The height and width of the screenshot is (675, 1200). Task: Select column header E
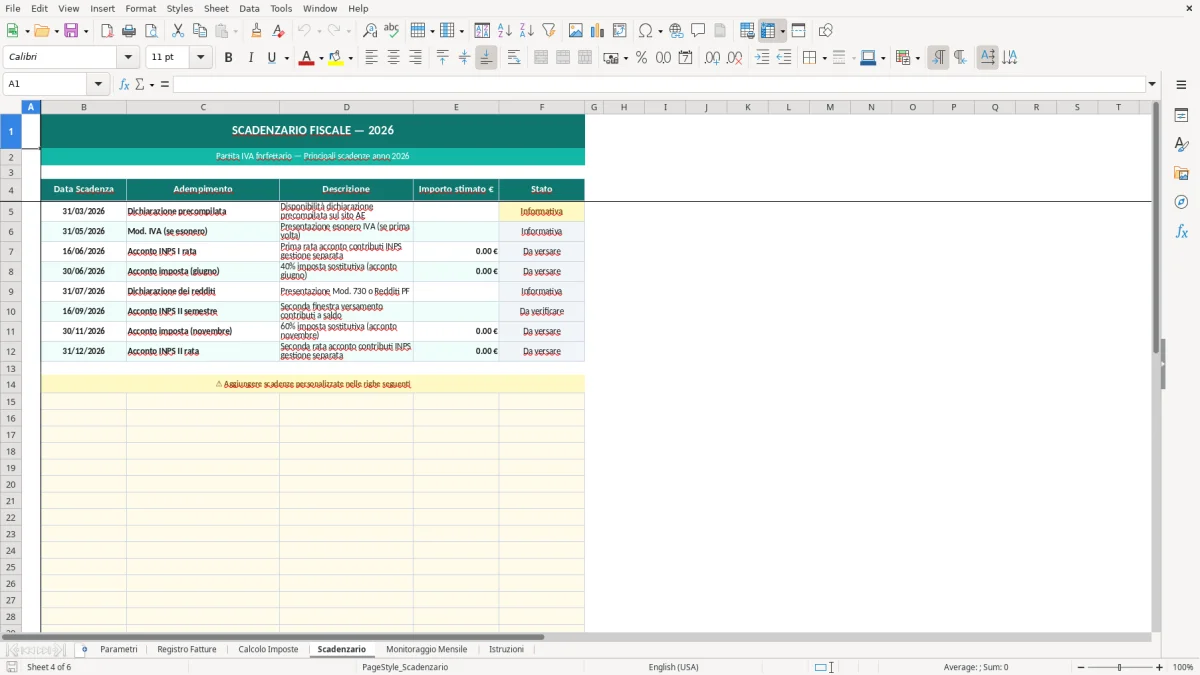pyautogui.click(x=456, y=107)
